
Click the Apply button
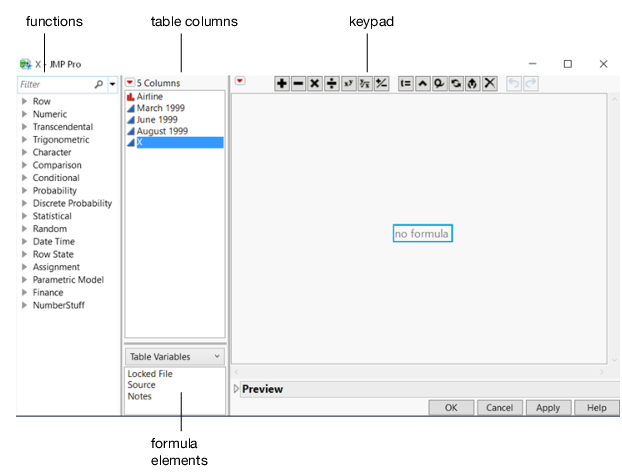click(548, 408)
